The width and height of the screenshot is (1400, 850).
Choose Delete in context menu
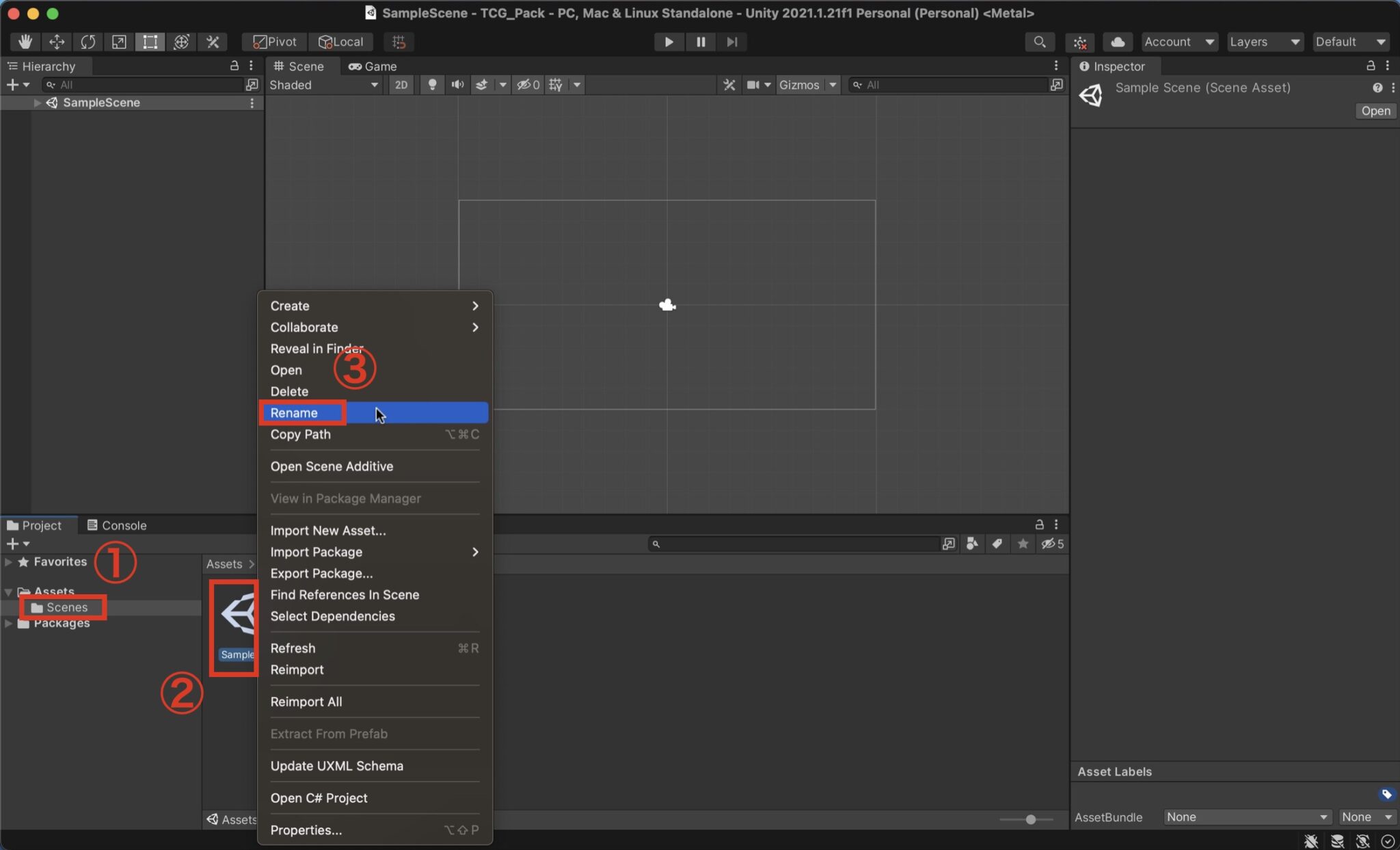coord(373,391)
